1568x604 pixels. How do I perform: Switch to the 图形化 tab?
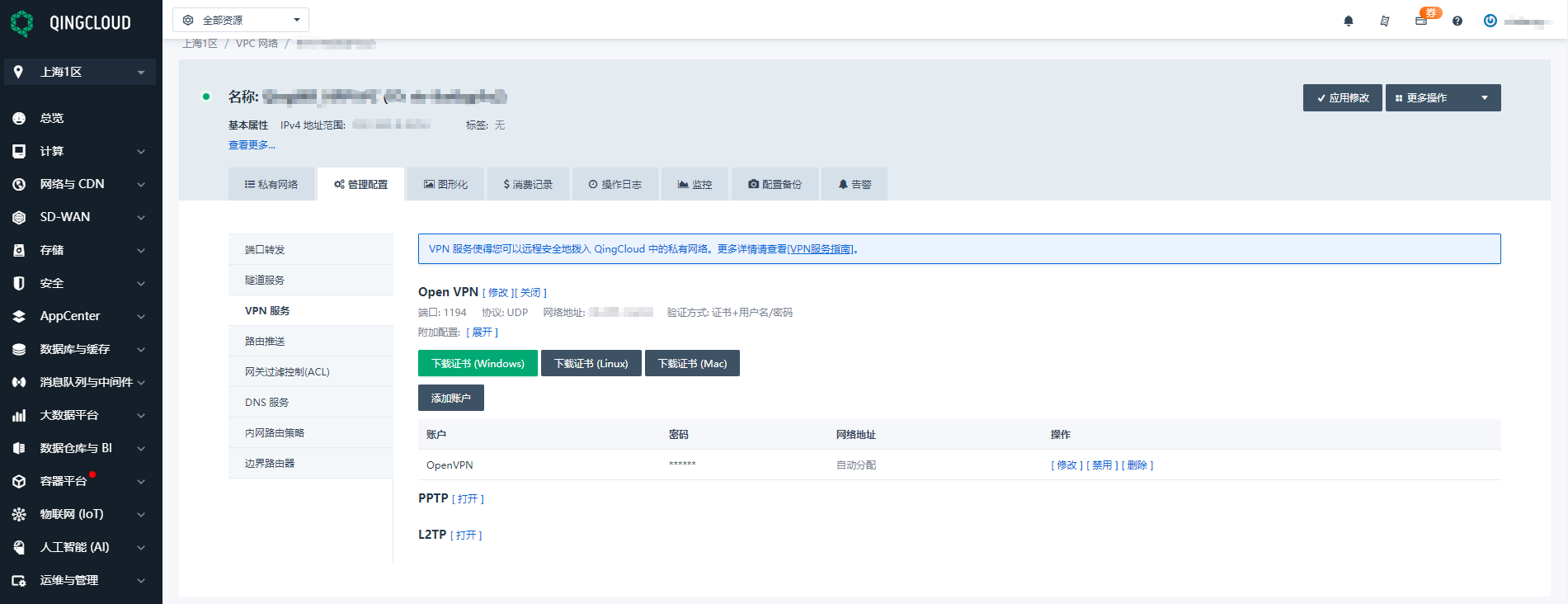pos(445,184)
